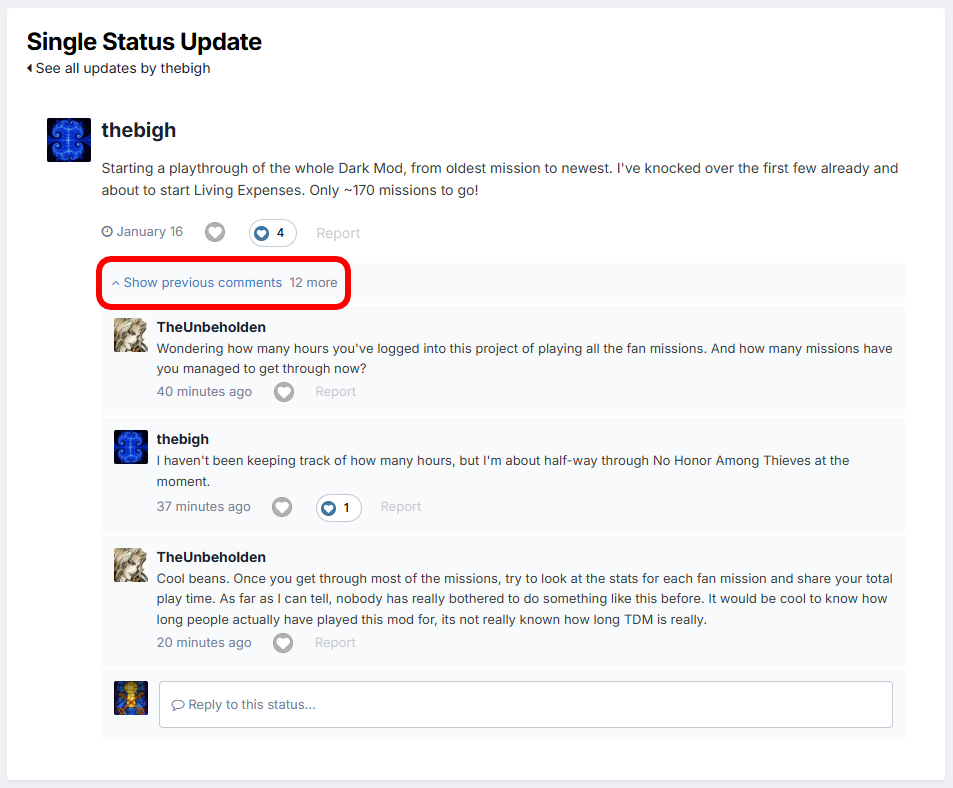953x788 pixels.
Task: Focus the Reply to this status field
Action: 526,704
